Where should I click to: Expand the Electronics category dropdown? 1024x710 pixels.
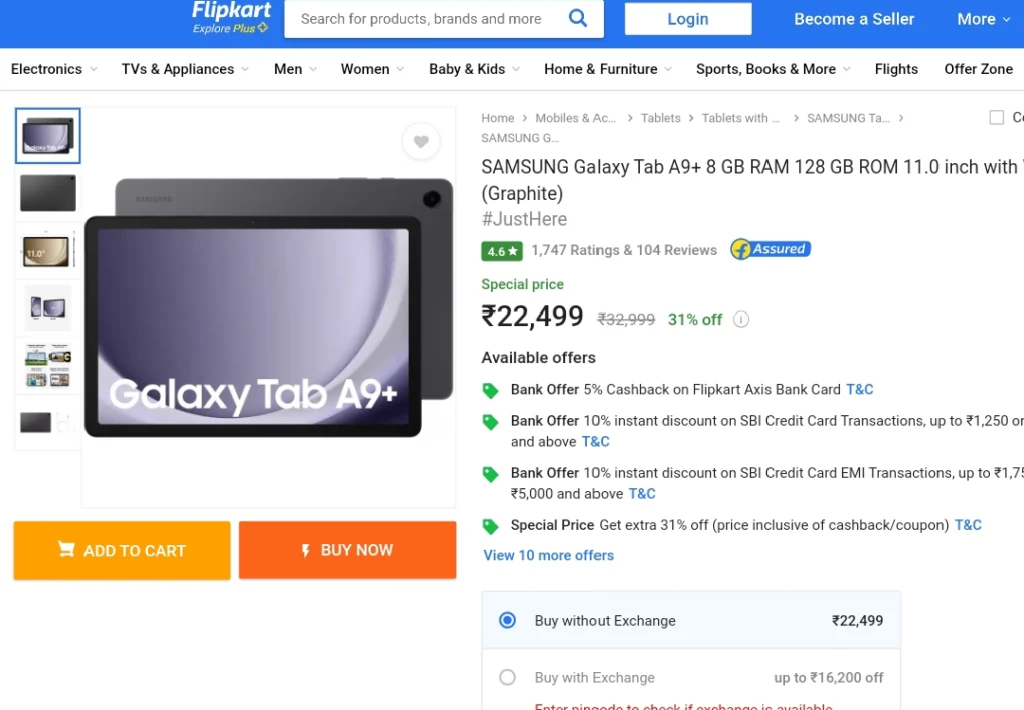point(54,69)
